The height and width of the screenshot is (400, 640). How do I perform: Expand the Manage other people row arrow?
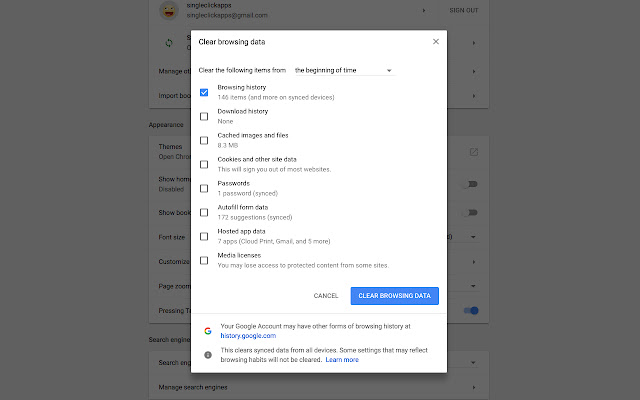pyautogui.click(x=473, y=71)
